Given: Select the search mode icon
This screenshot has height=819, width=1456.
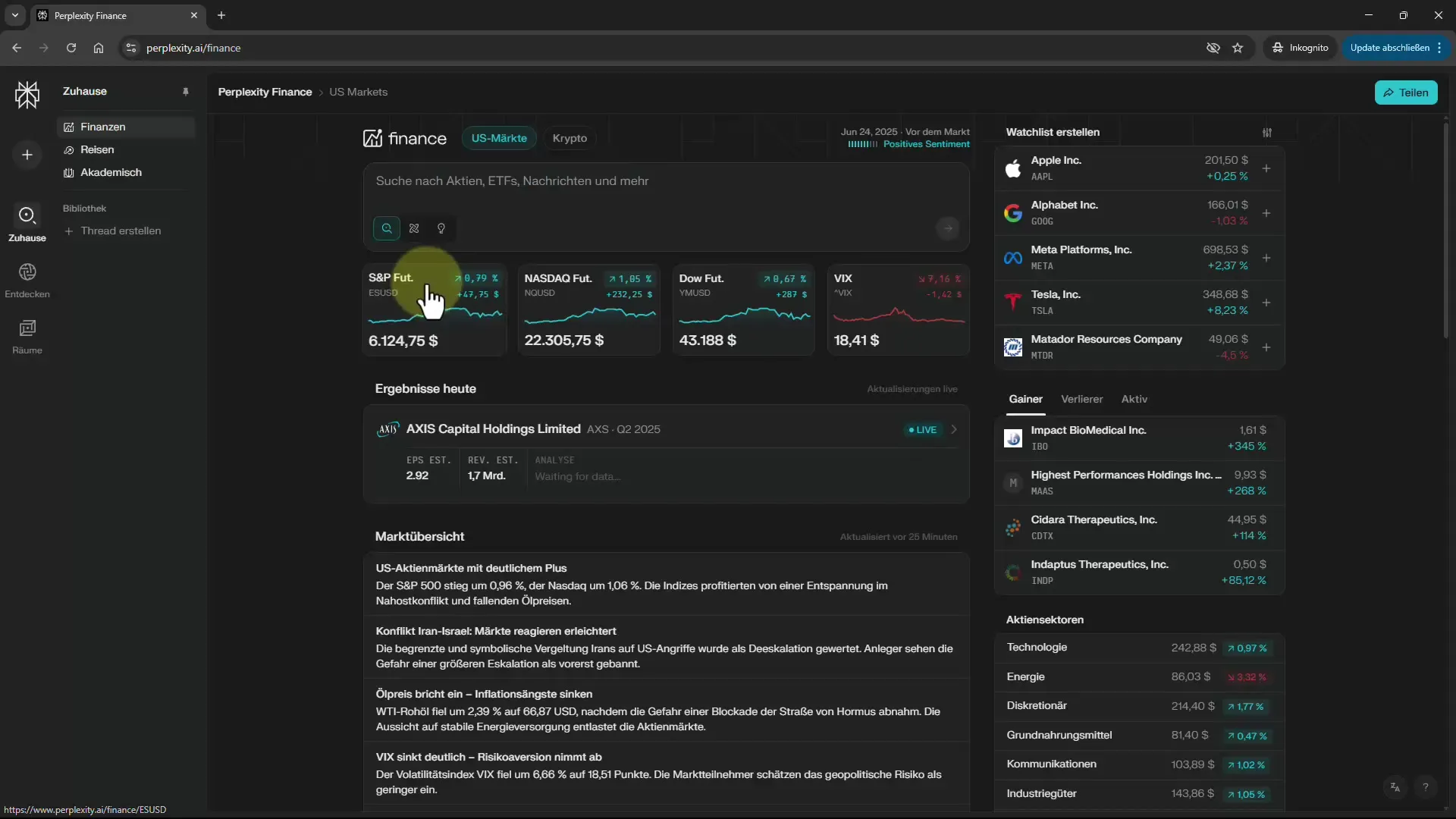Looking at the screenshot, I should pyautogui.click(x=387, y=228).
